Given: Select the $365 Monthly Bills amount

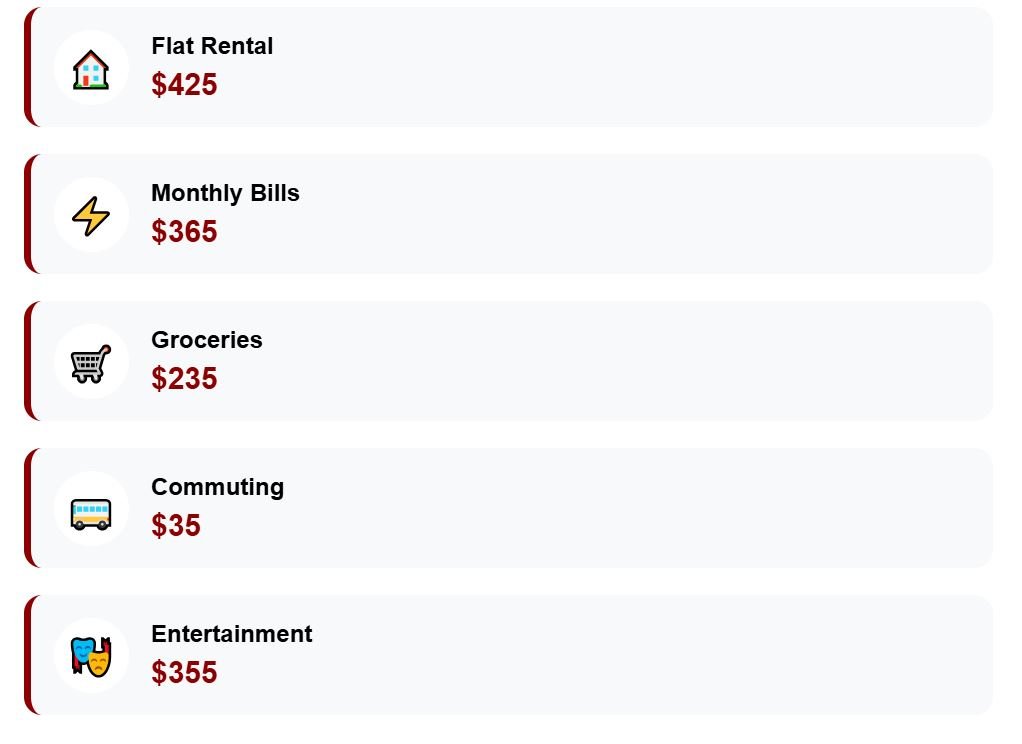Looking at the screenshot, I should pyautogui.click(x=184, y=232).
